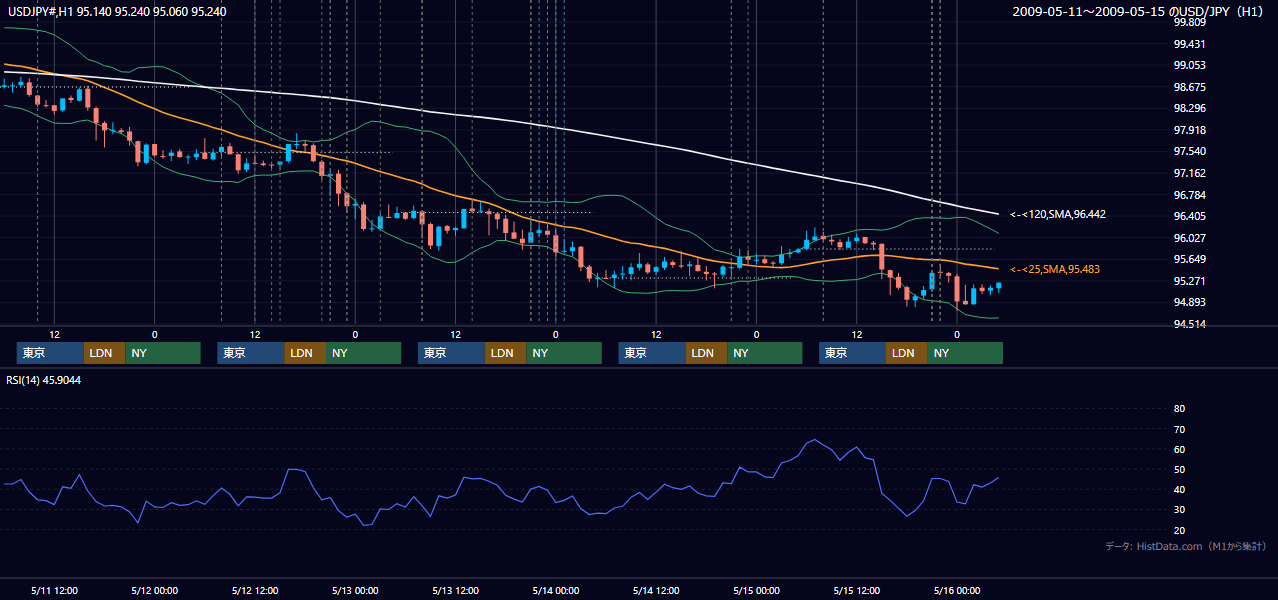This screenshot has height=600, width=1278.
Task: Click price axis level 97.540
Action: [x=1190, y=151]
